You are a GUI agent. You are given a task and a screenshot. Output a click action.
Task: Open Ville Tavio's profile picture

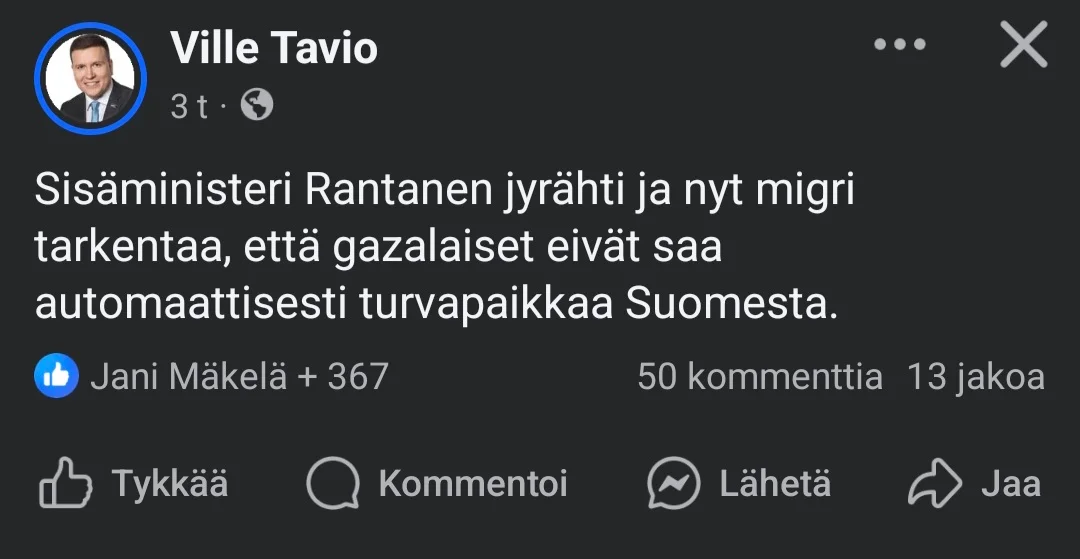click(90, 78)
